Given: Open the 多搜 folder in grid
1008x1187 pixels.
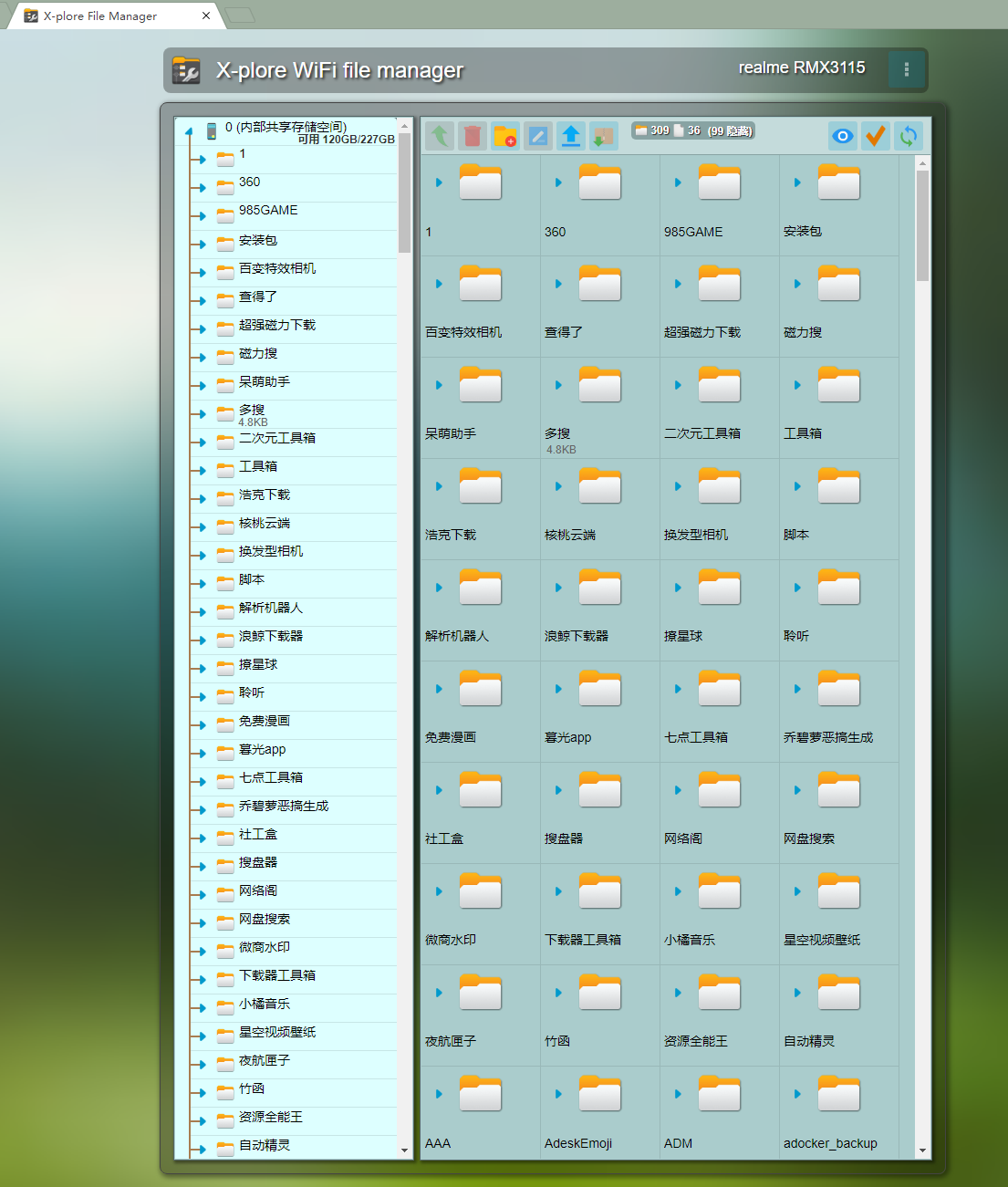Looking at the screenshot, I should coord(599,385).
